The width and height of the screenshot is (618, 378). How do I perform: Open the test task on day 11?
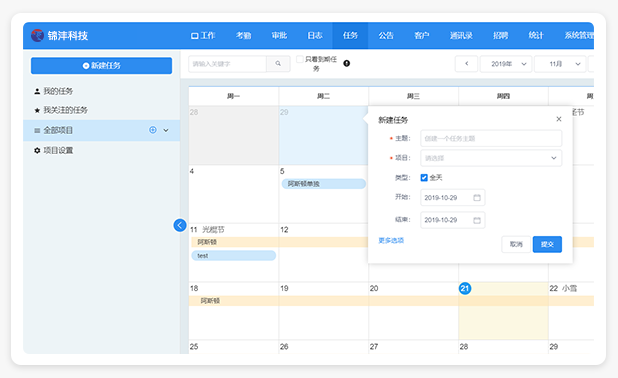pyautogui.click(x=234, y=255)
